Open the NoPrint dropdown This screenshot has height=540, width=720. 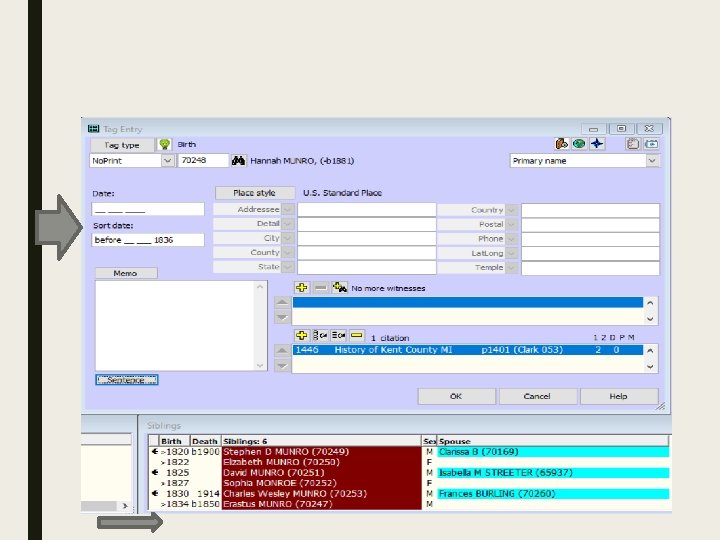tap(167, 160)
